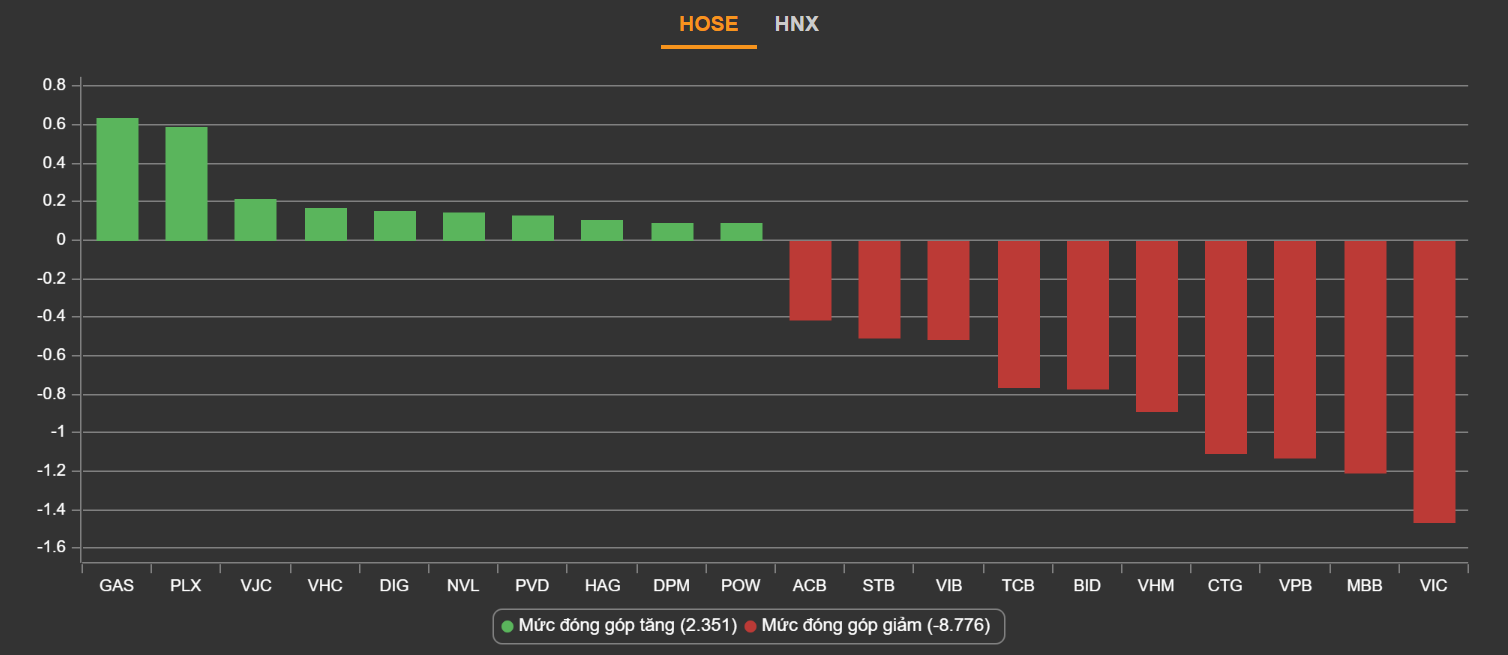Select the HOSE tab
The width and height of the screenshot is (1508, 655).
tap(708, 24)
